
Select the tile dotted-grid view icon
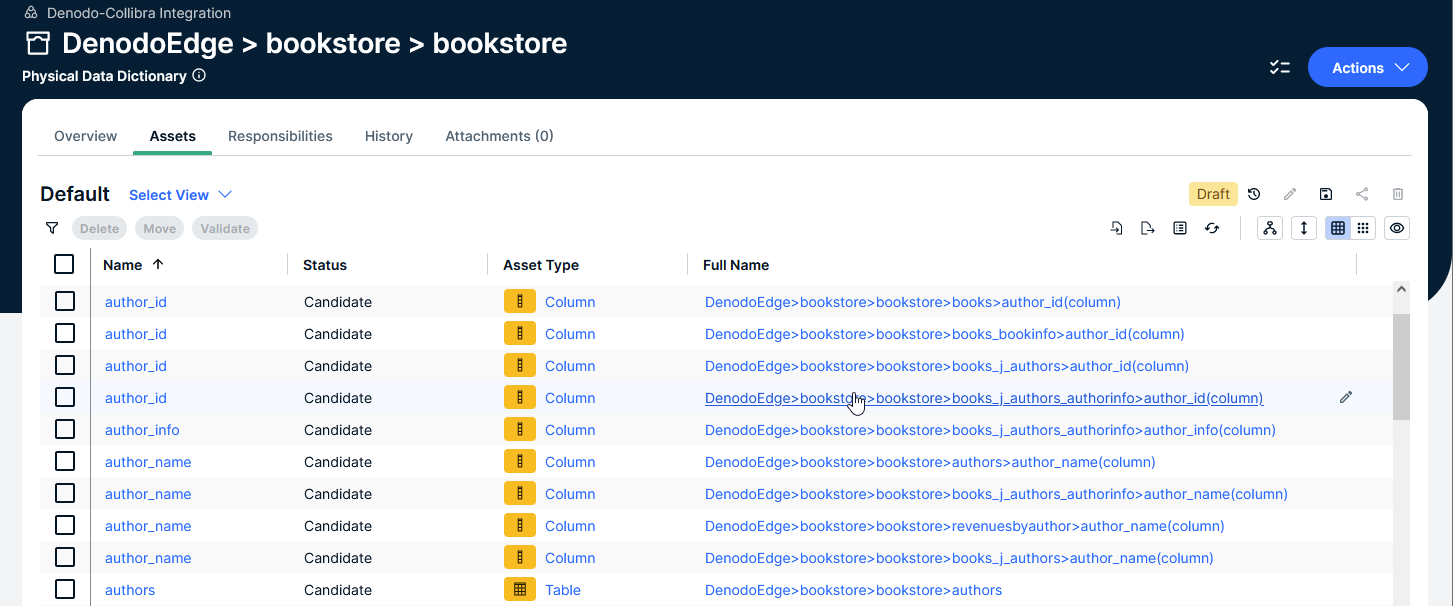[1362, 228]
